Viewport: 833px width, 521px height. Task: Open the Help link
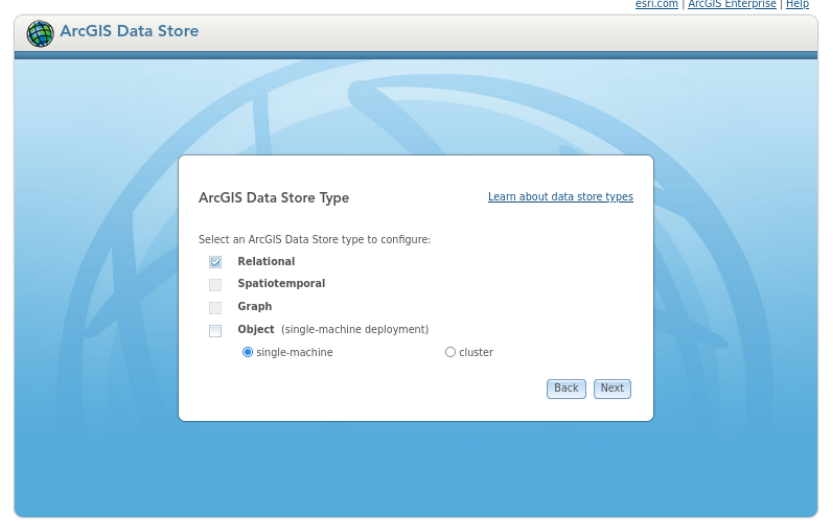797,4
